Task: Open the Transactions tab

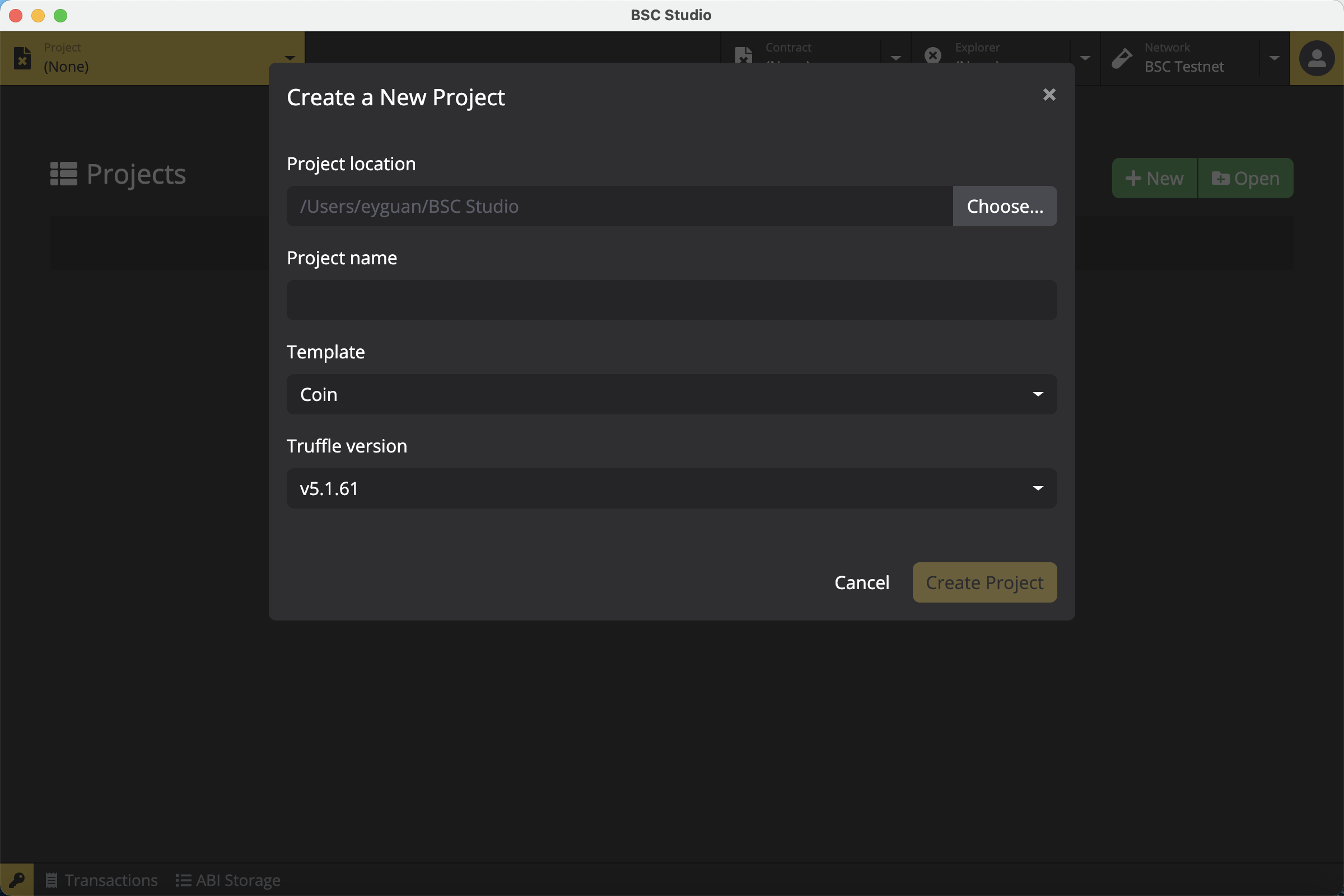Action: 102,880
